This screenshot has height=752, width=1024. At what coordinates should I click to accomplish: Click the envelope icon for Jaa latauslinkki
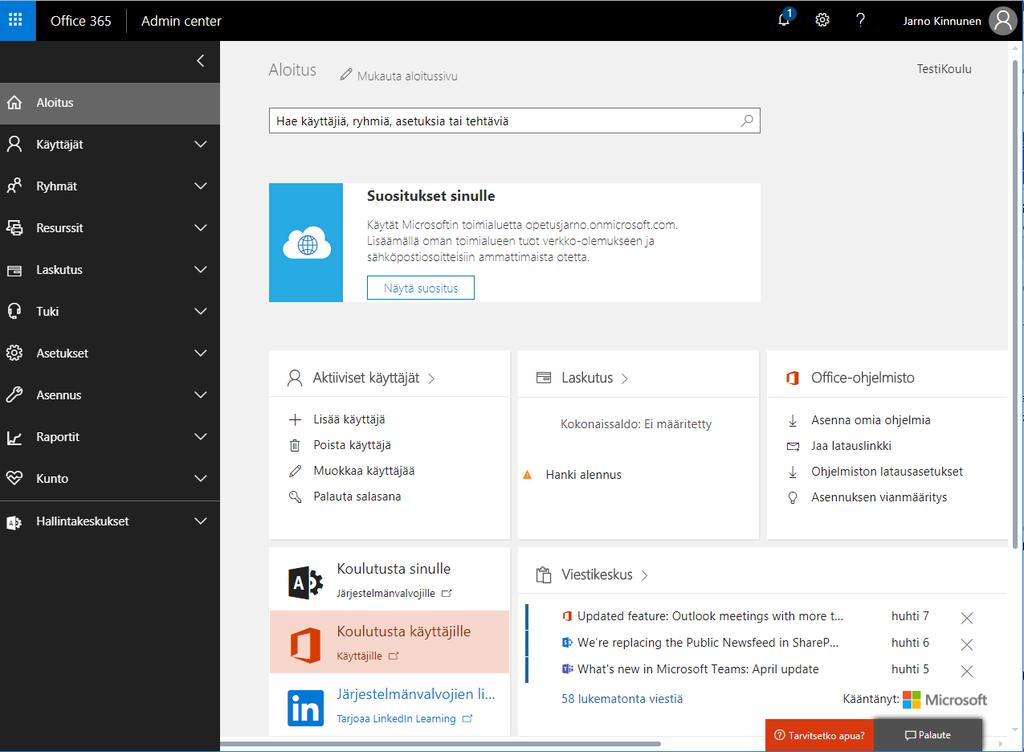pyautogui.click(x=793, y=446)
